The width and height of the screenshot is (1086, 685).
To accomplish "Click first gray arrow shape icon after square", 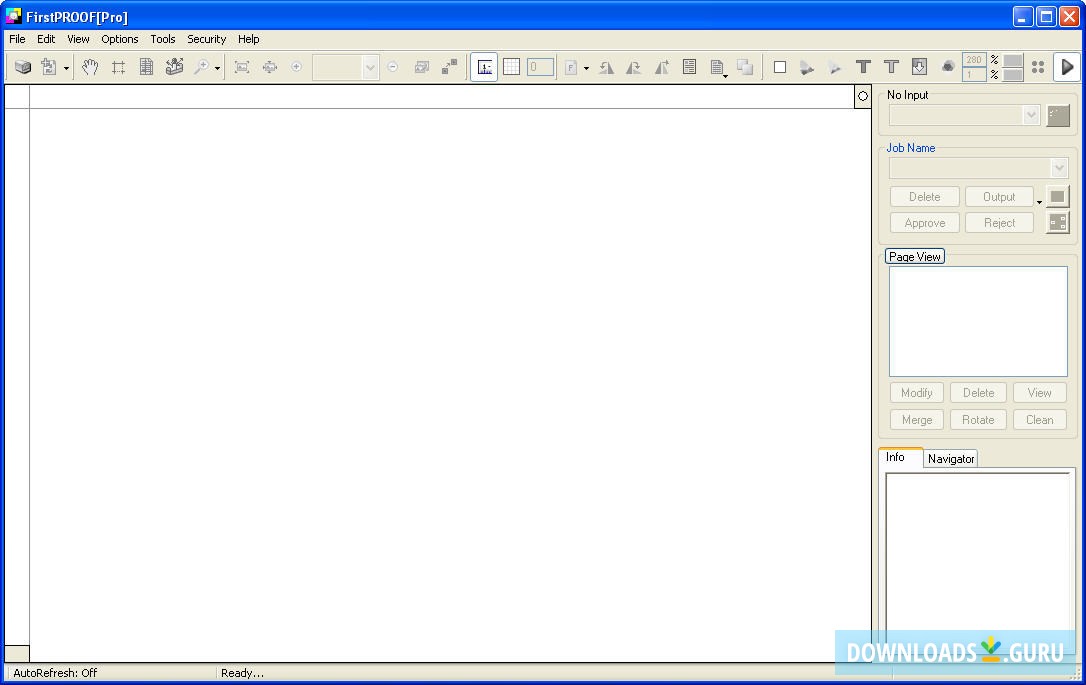I will (807, 67).
